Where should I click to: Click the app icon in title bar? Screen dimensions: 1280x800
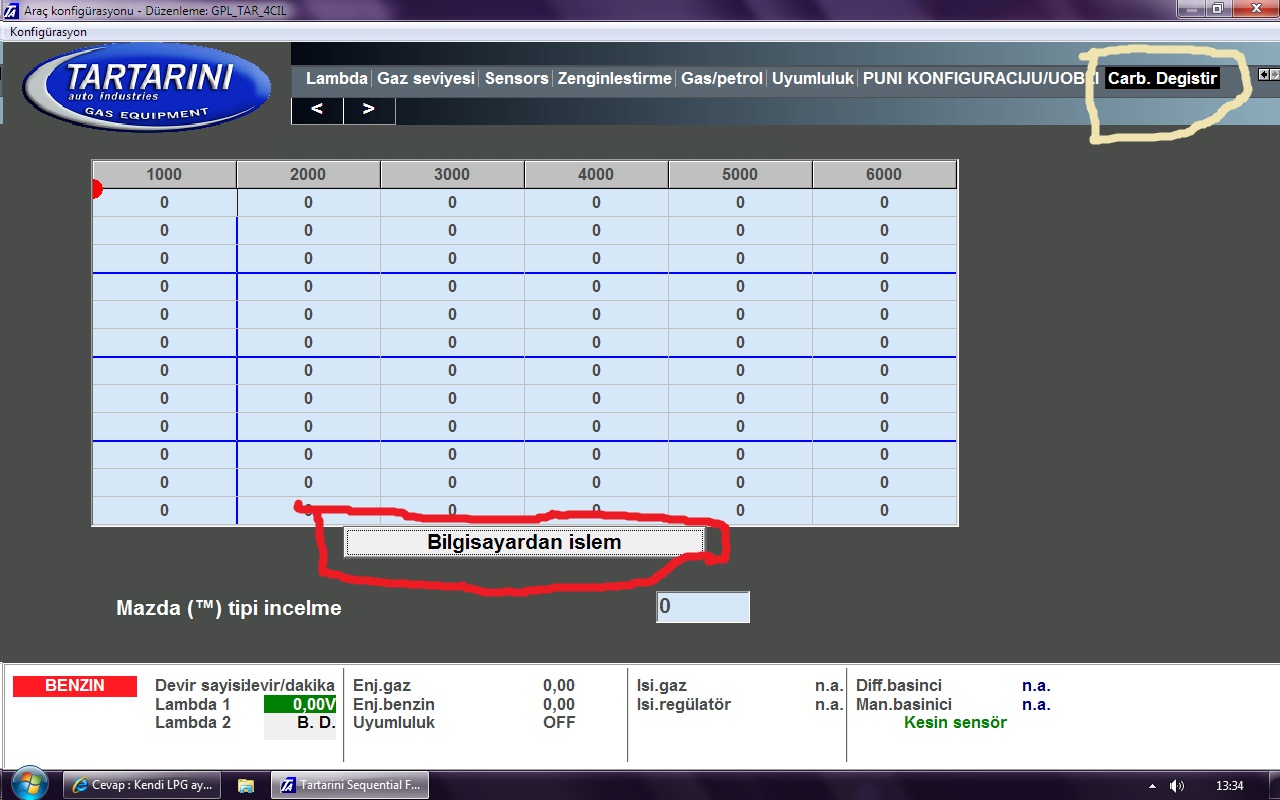click(x=12, y=9)
